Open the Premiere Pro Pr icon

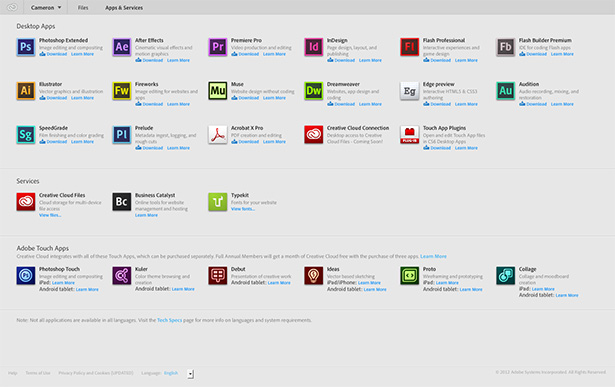[x=218, y=47]
